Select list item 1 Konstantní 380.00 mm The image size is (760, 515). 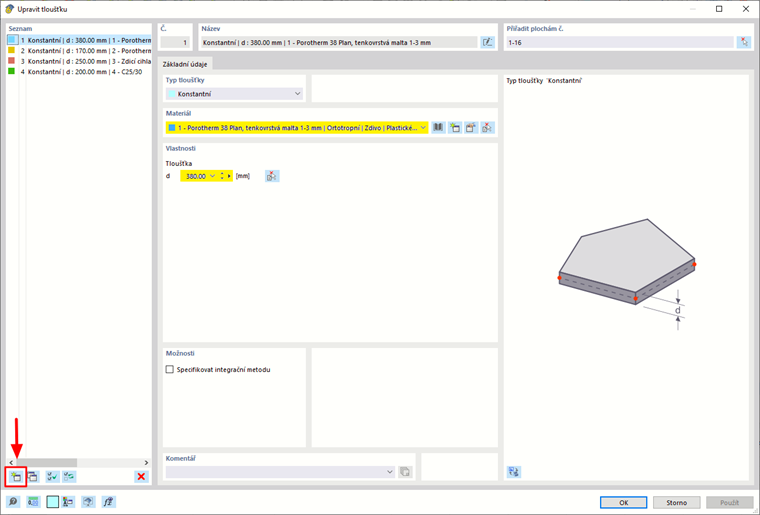click(79, 40)
